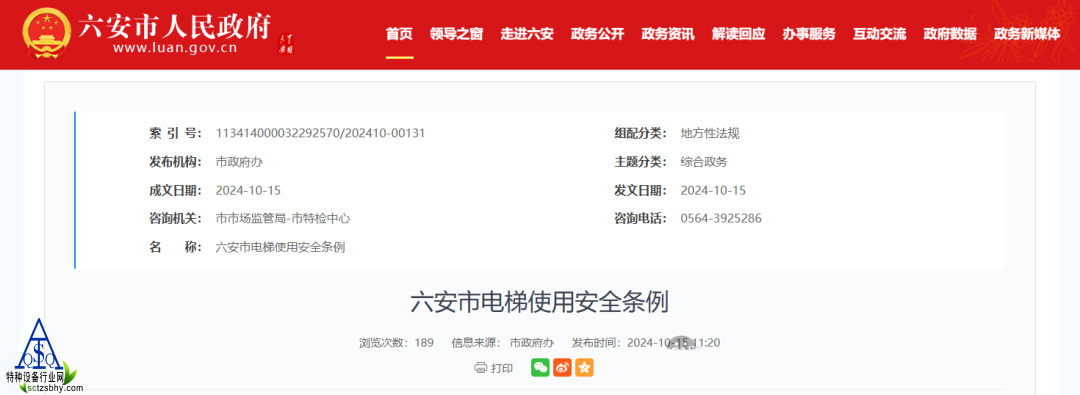Select 政务公开 in navigation bar
Screen dimensions: 1080x395
(x=597, y=34)
